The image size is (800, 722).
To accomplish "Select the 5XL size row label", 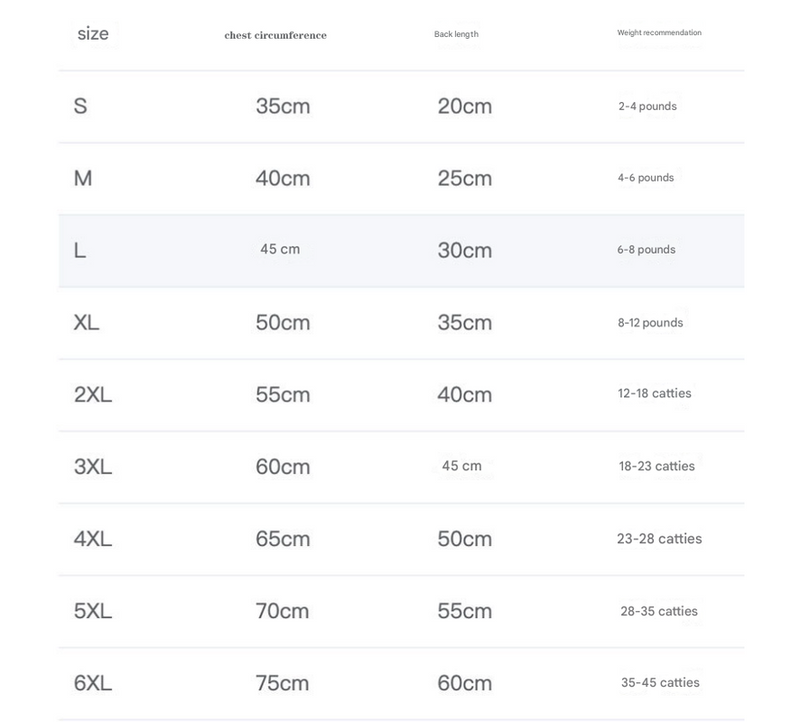I will click(93, 611).
